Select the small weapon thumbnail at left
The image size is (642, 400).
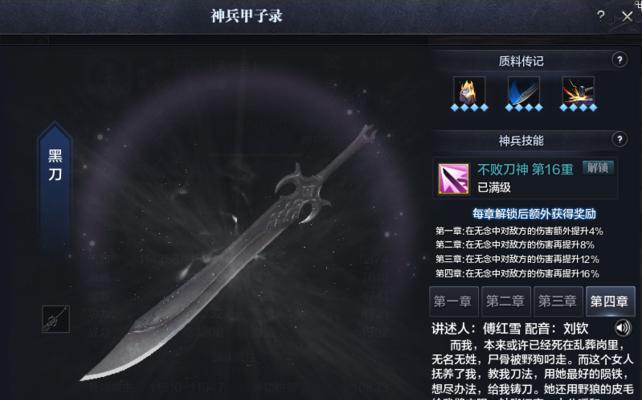coord(56,319)
